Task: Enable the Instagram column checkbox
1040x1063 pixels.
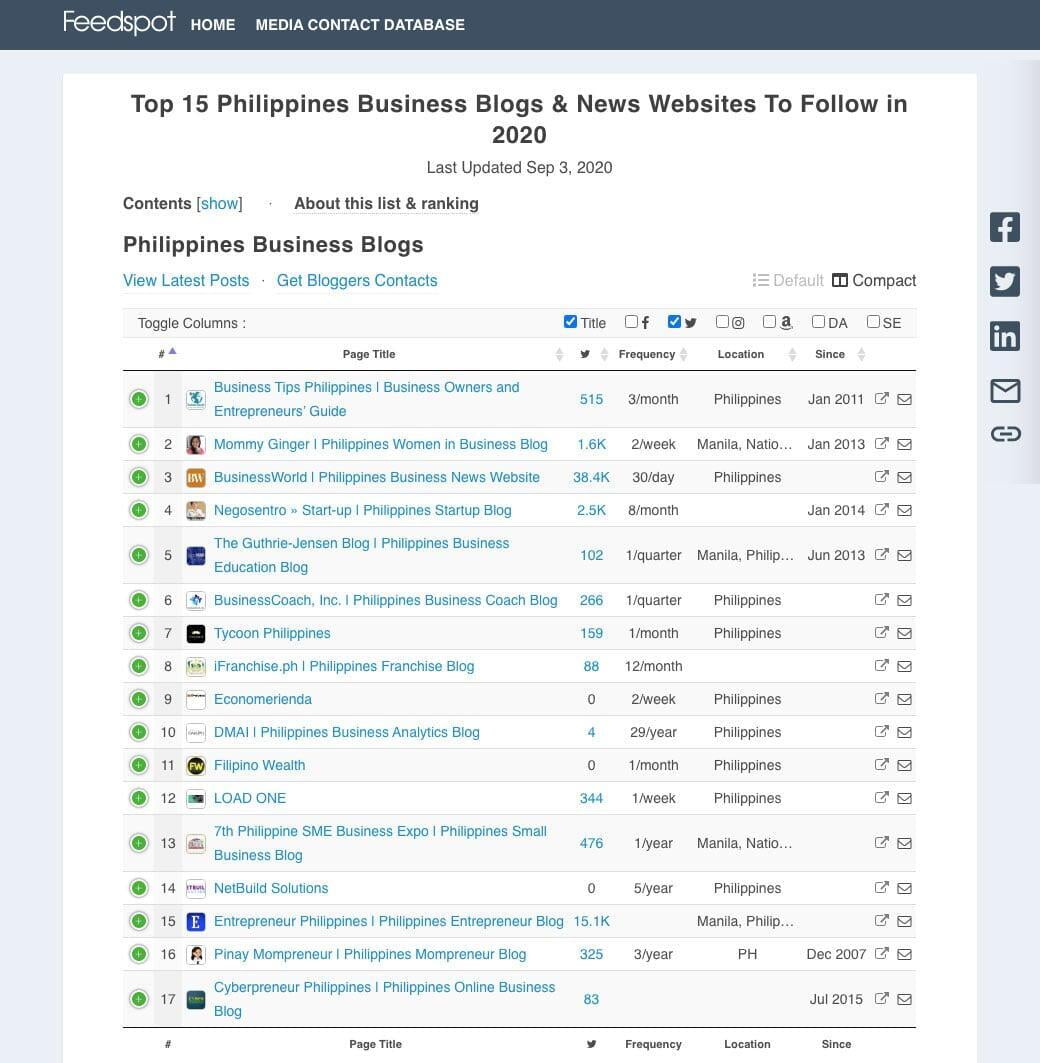Action: pos(722,321)
